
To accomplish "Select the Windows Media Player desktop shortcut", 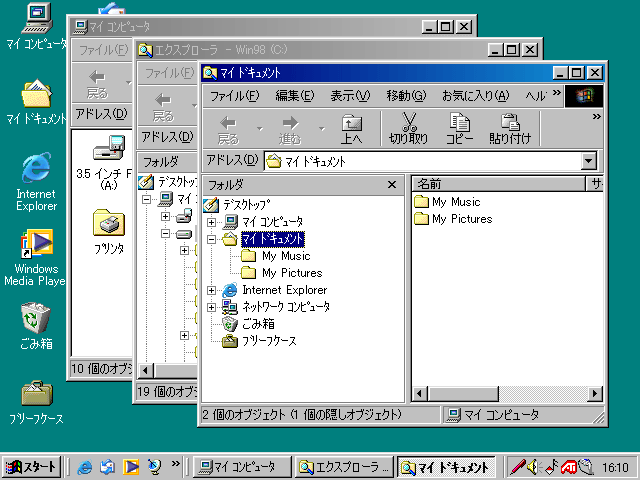I will pyautogui.click(x=35, y=257).
